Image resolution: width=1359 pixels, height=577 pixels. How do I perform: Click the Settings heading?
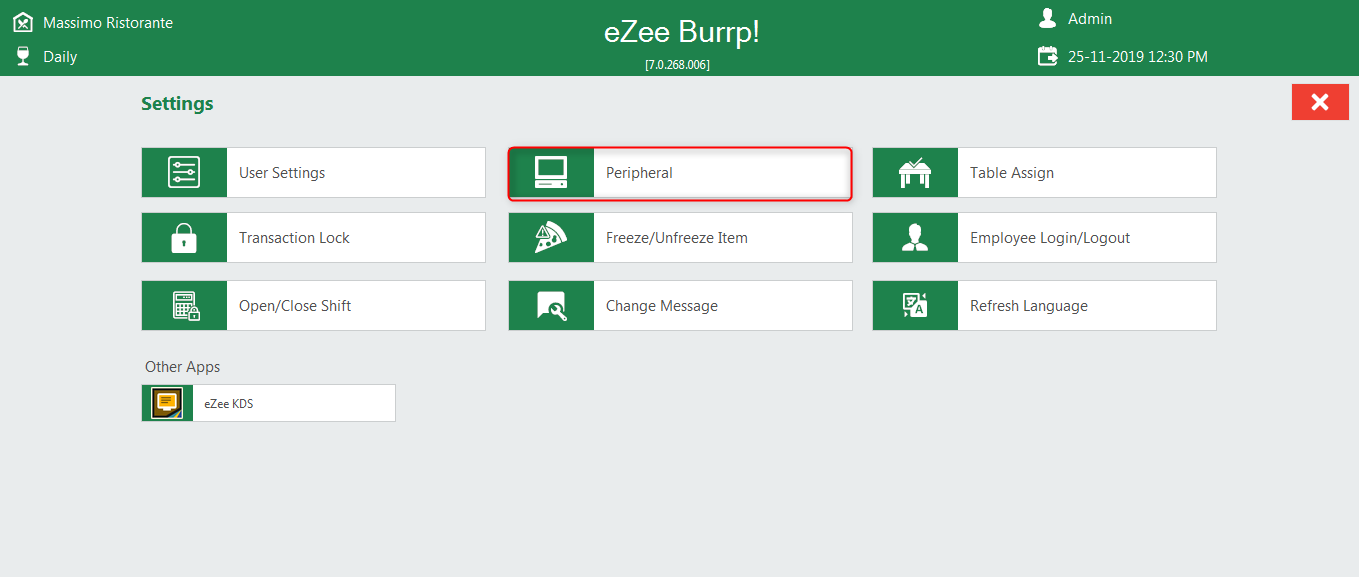[x=177, y=104]
